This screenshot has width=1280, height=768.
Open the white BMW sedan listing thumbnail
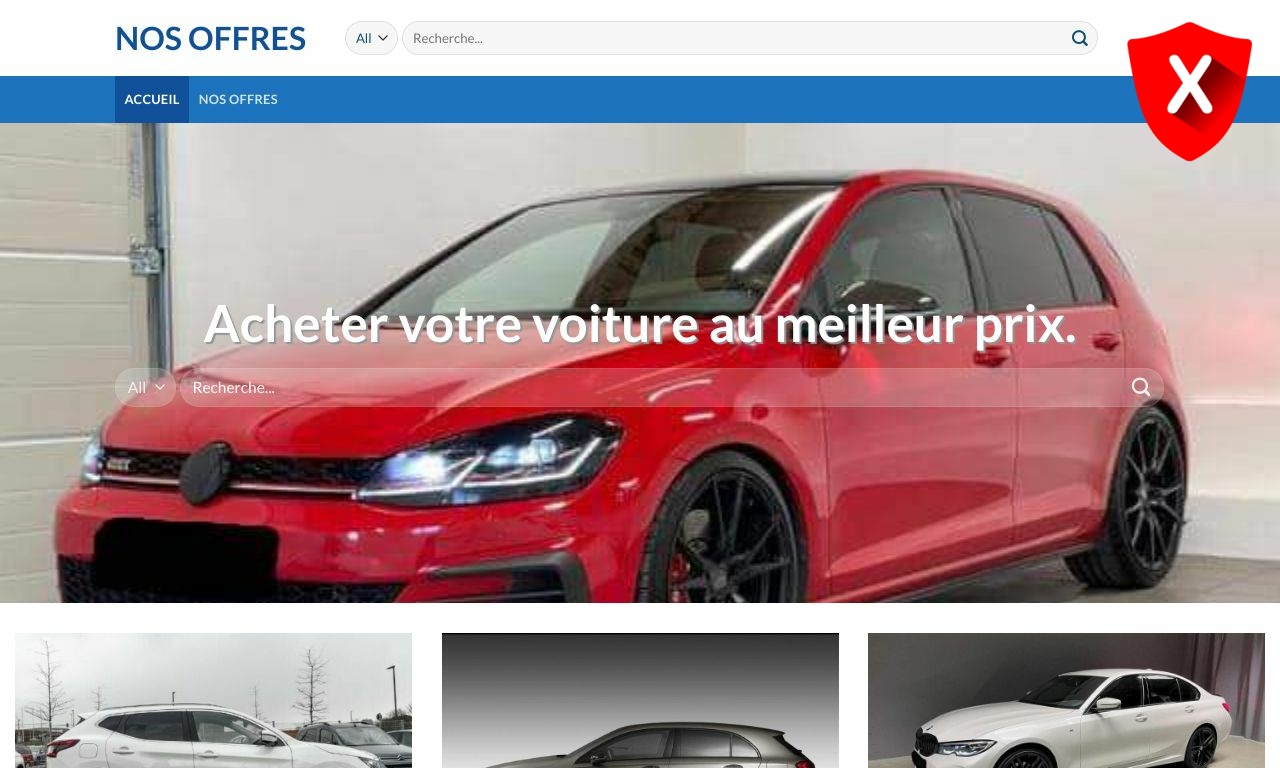[1066, 700]
